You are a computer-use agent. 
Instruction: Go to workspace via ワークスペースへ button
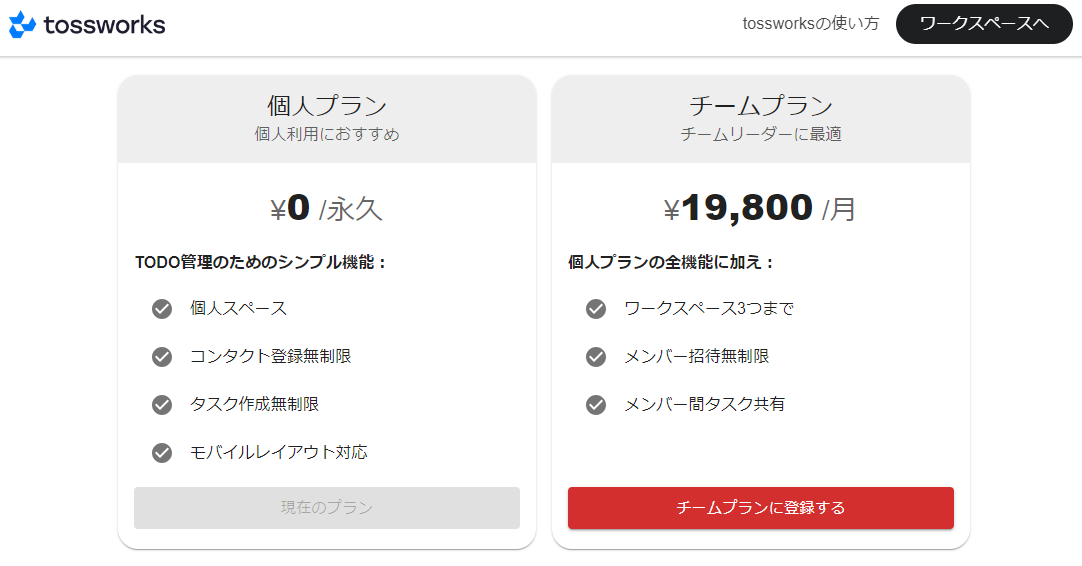point(984,24)
